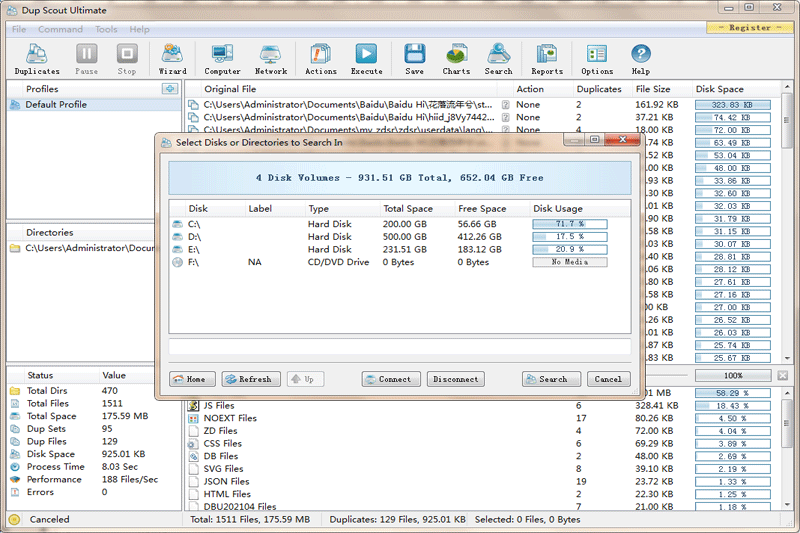800x533 pixels.
Task: Select the C:\Users\Administrator directory entry
Action: (x=82, y=248)
